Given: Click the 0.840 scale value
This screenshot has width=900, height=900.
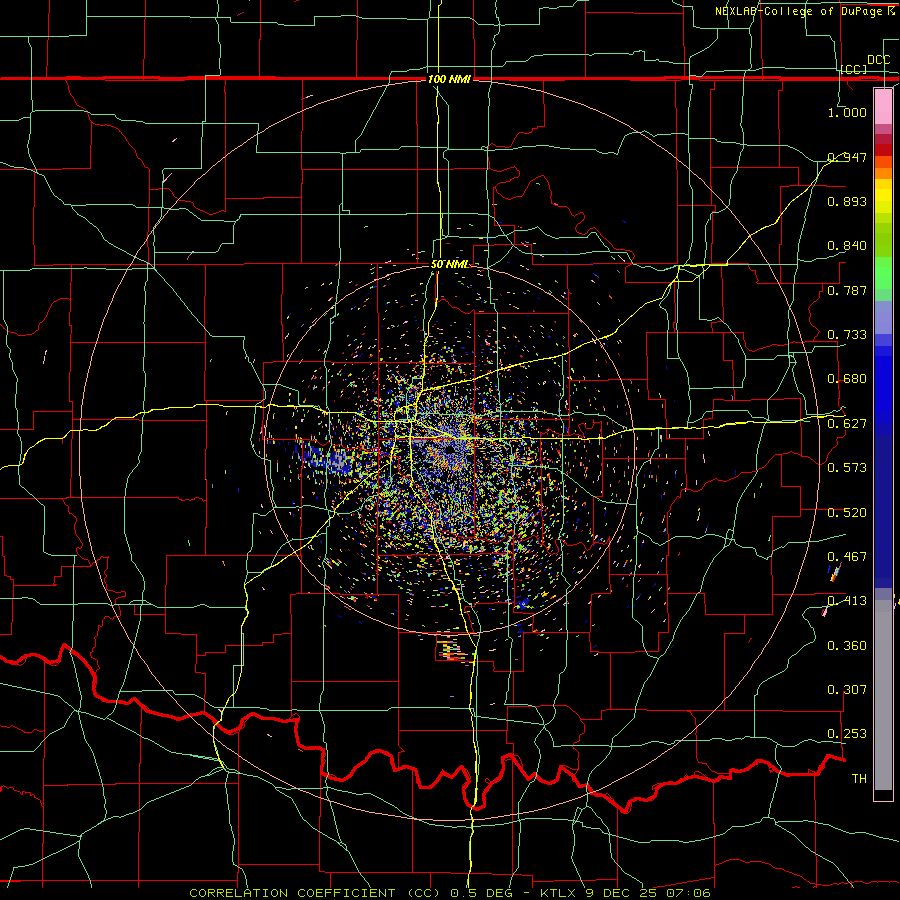Looking at the screenshot, I should [847, 246].
